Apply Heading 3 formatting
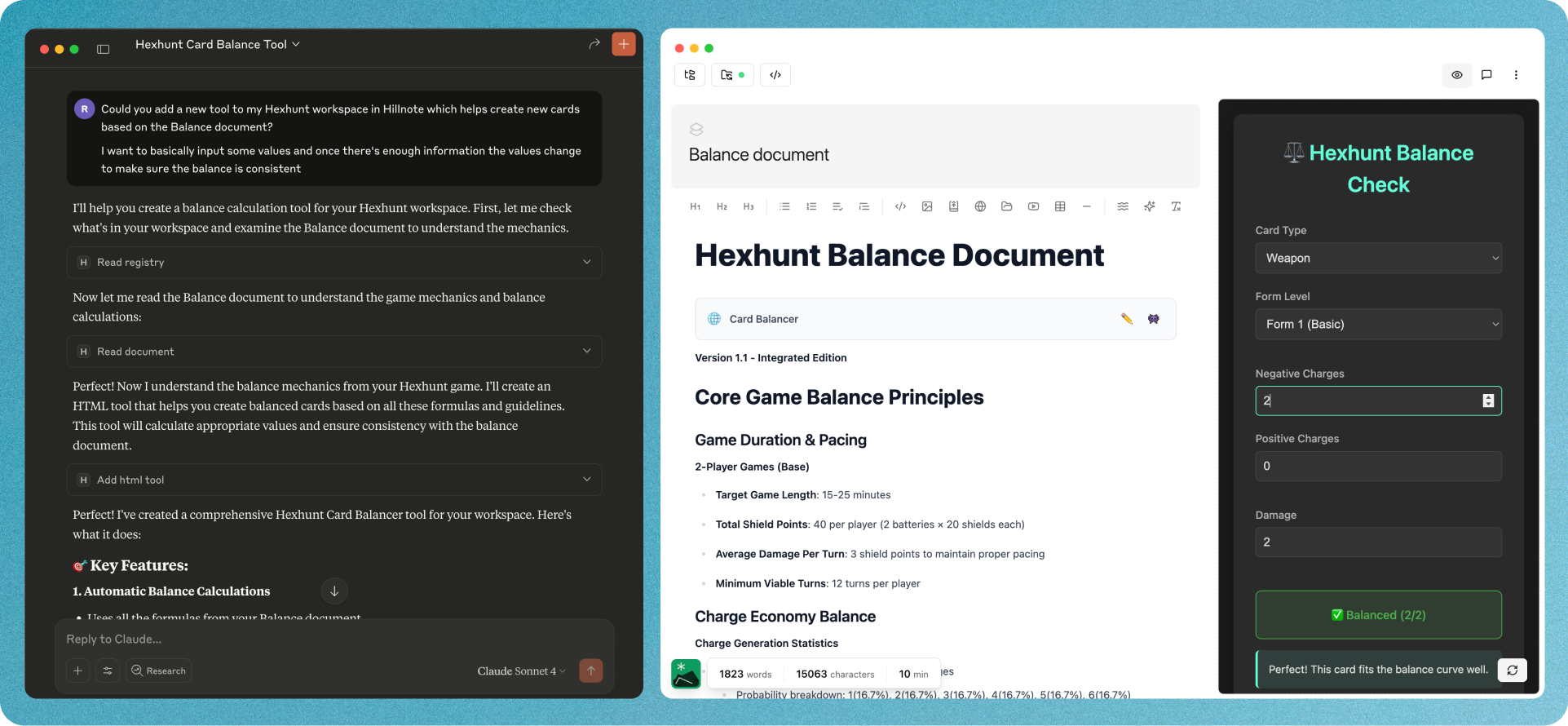Viewport: 1568px width, 726px height. [749, 206]
